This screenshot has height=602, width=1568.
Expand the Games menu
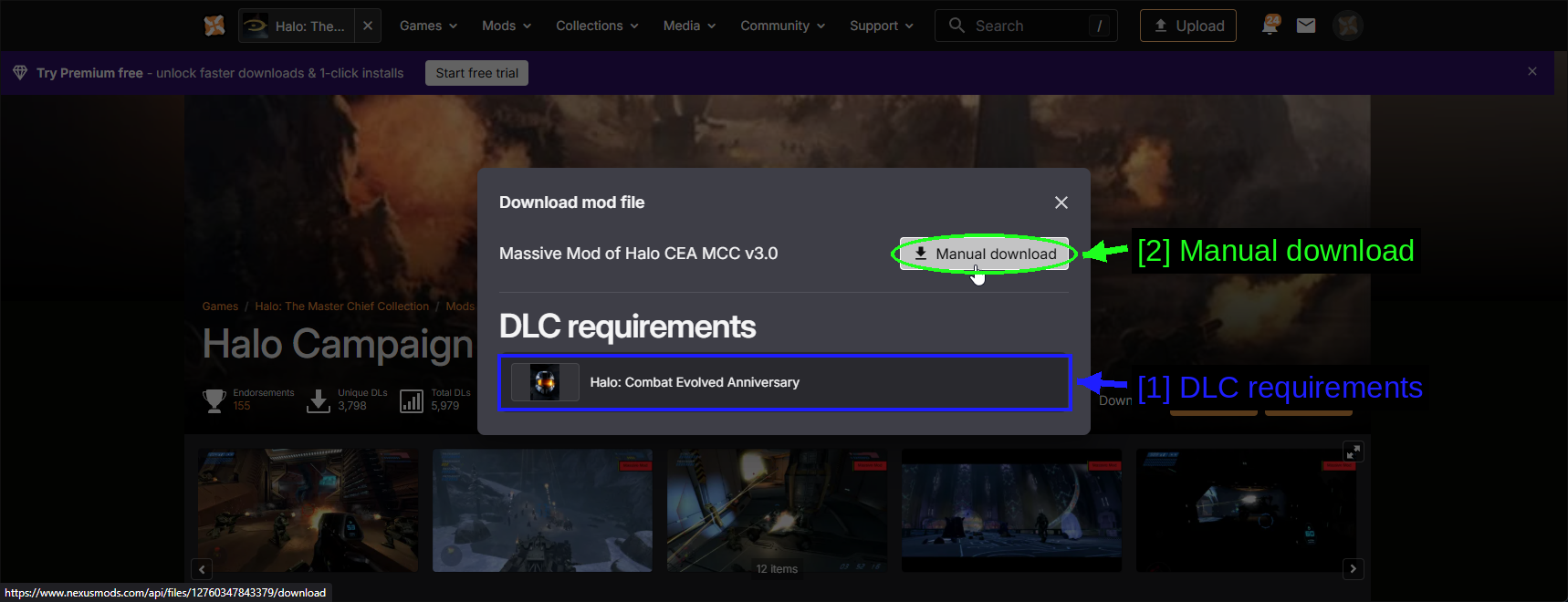[x=428, y=26]
